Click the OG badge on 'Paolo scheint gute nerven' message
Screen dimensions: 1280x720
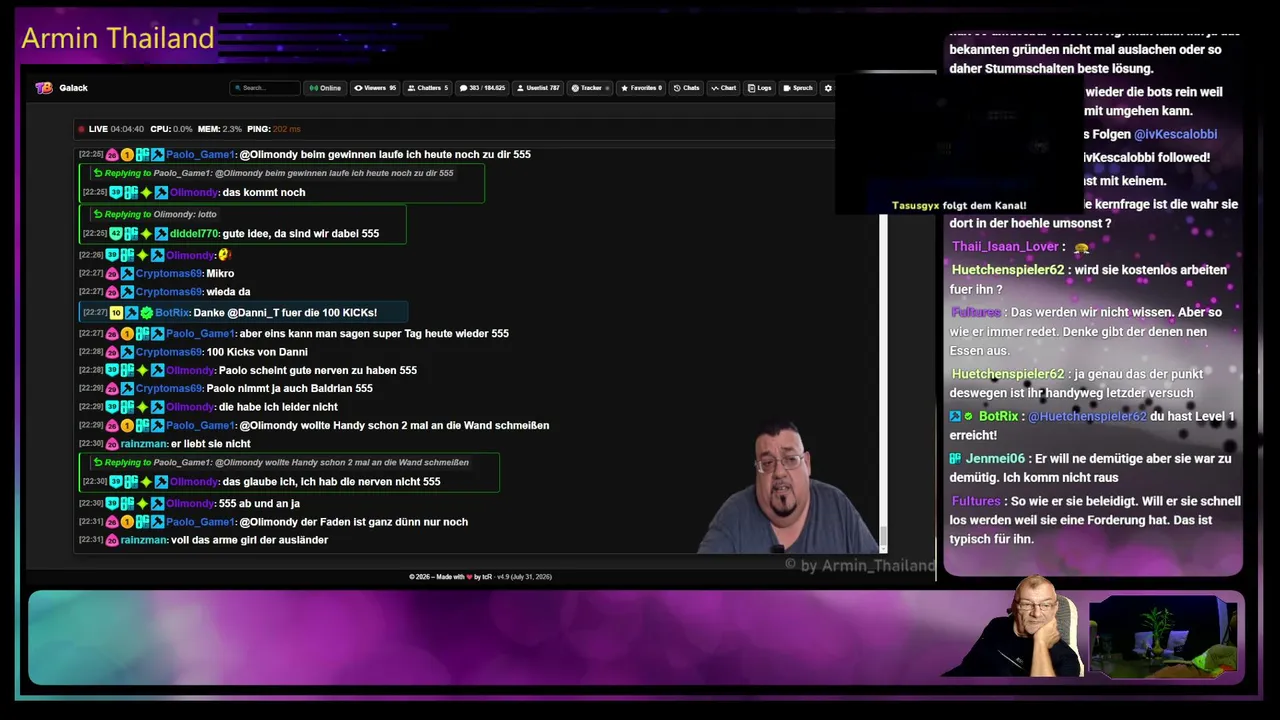128,370
